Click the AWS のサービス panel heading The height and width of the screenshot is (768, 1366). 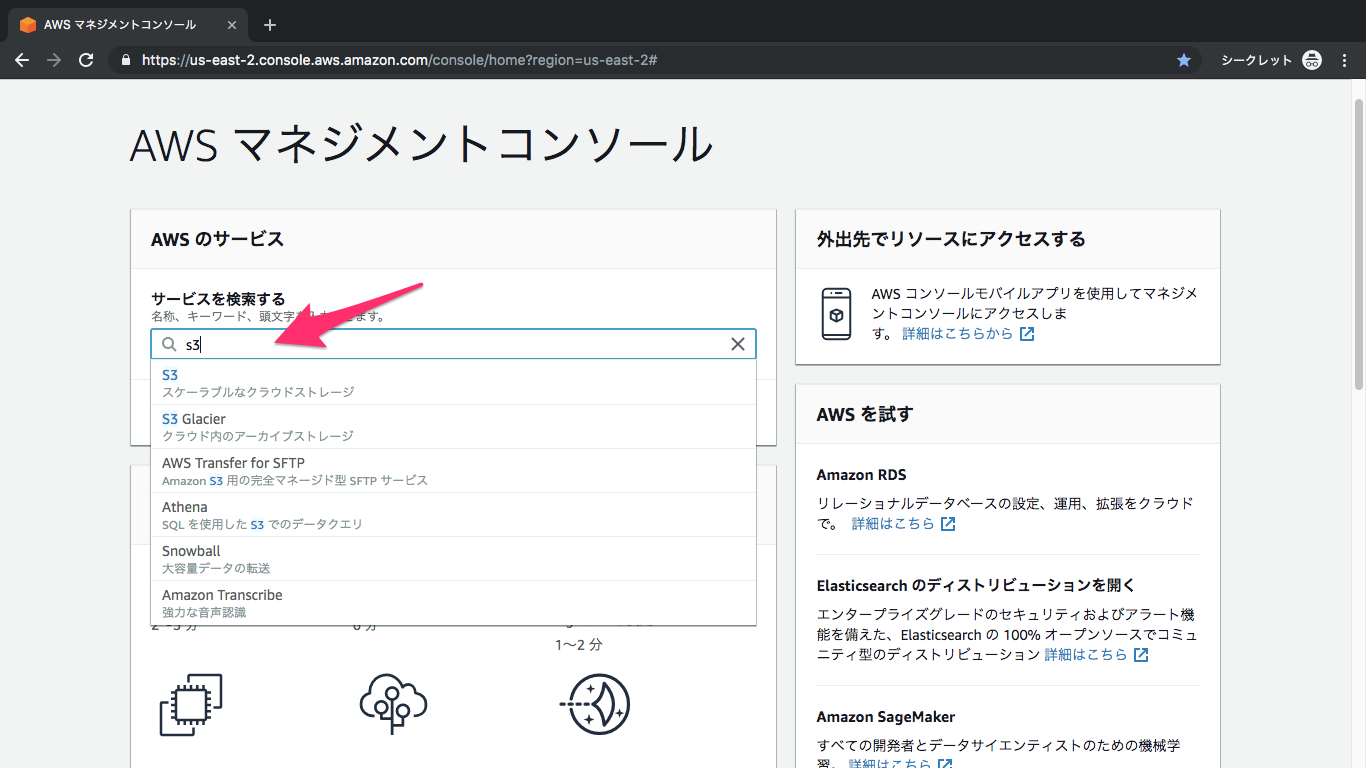click(218, 239)
